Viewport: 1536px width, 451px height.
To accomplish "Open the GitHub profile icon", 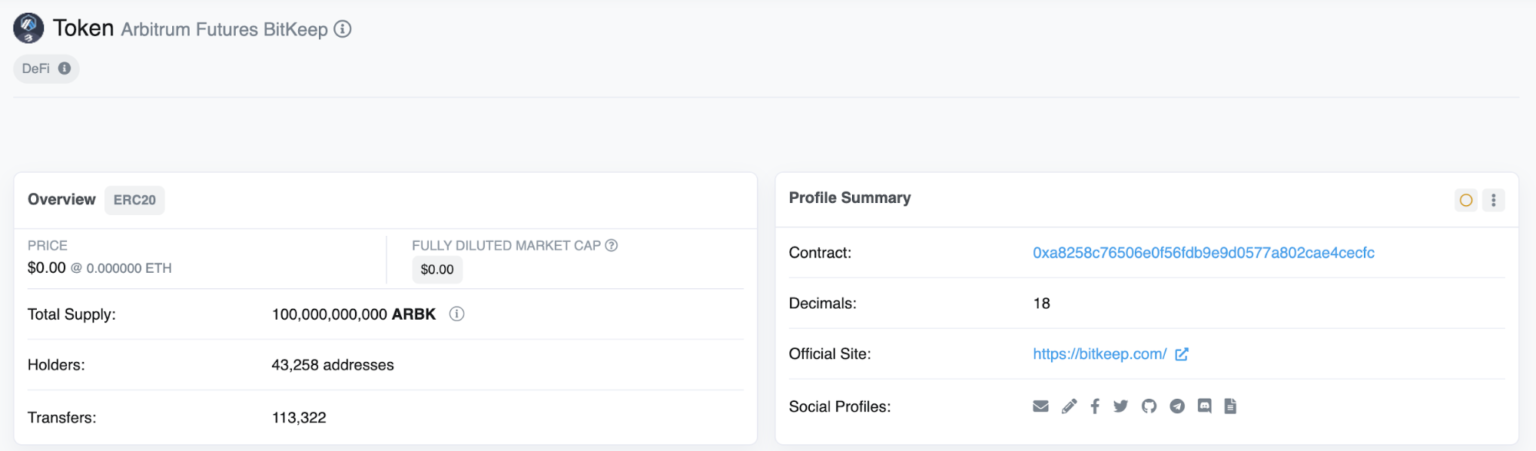I will (1149, 406).
